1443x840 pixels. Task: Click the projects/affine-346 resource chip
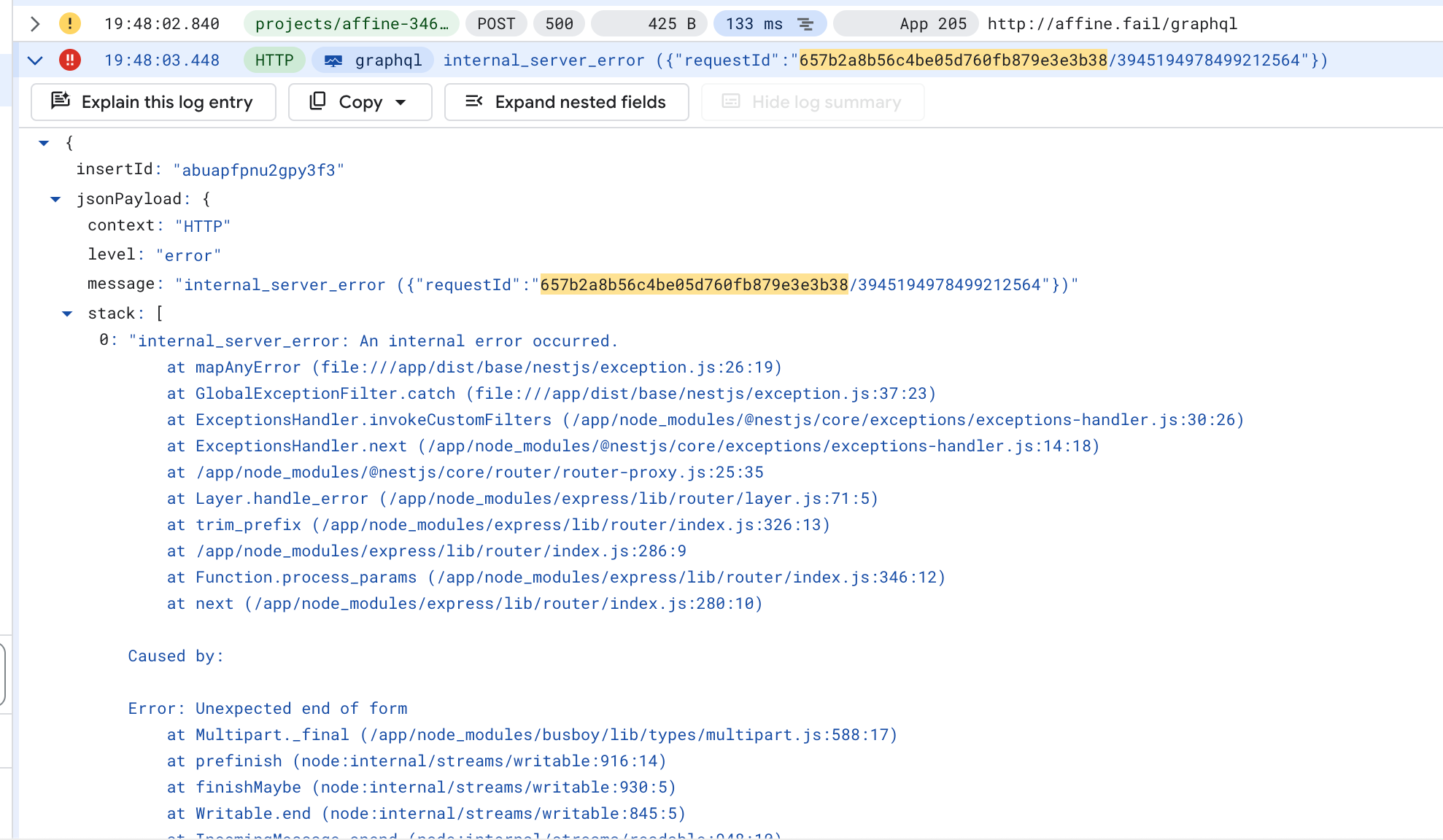tap(352, 24)
